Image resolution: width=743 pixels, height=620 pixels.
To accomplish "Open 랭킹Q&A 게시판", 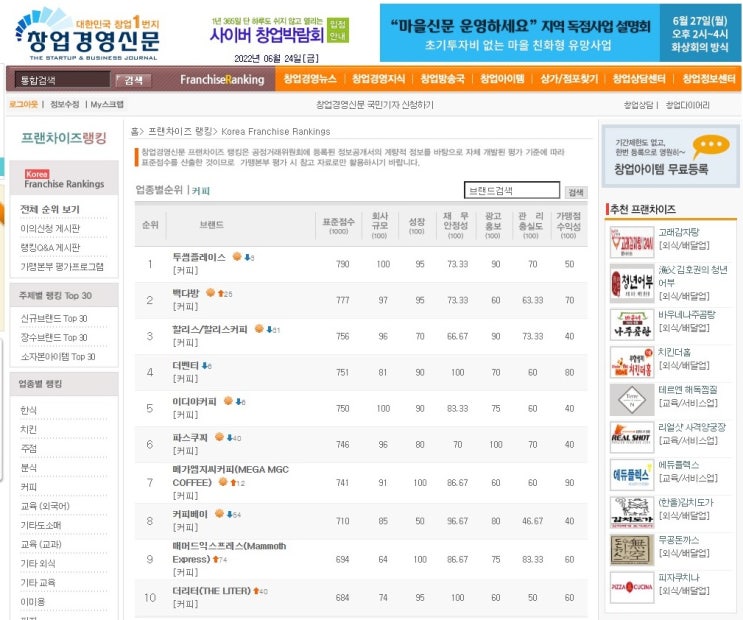I will coord(50,247).
